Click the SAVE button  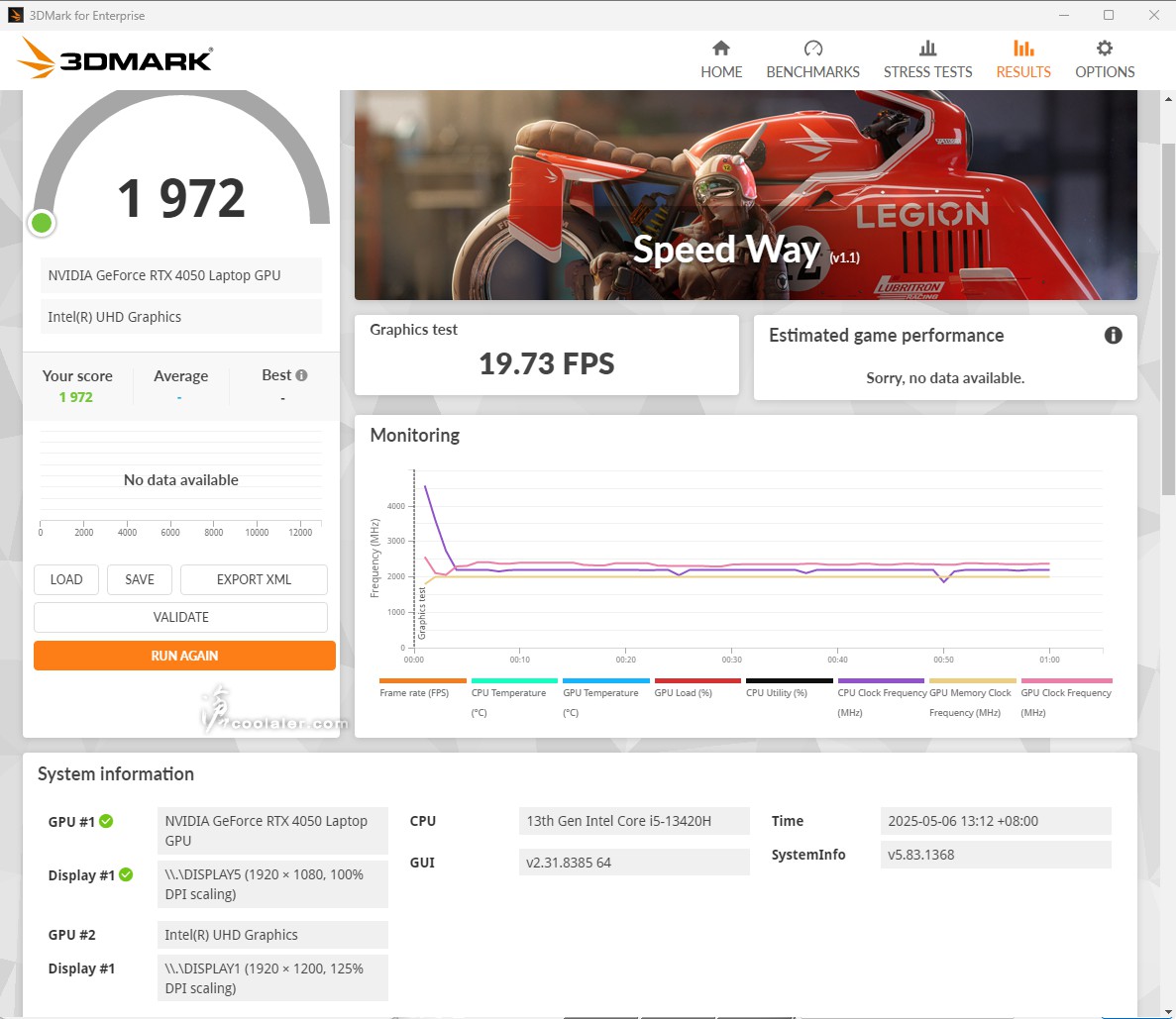coord(140,579)
